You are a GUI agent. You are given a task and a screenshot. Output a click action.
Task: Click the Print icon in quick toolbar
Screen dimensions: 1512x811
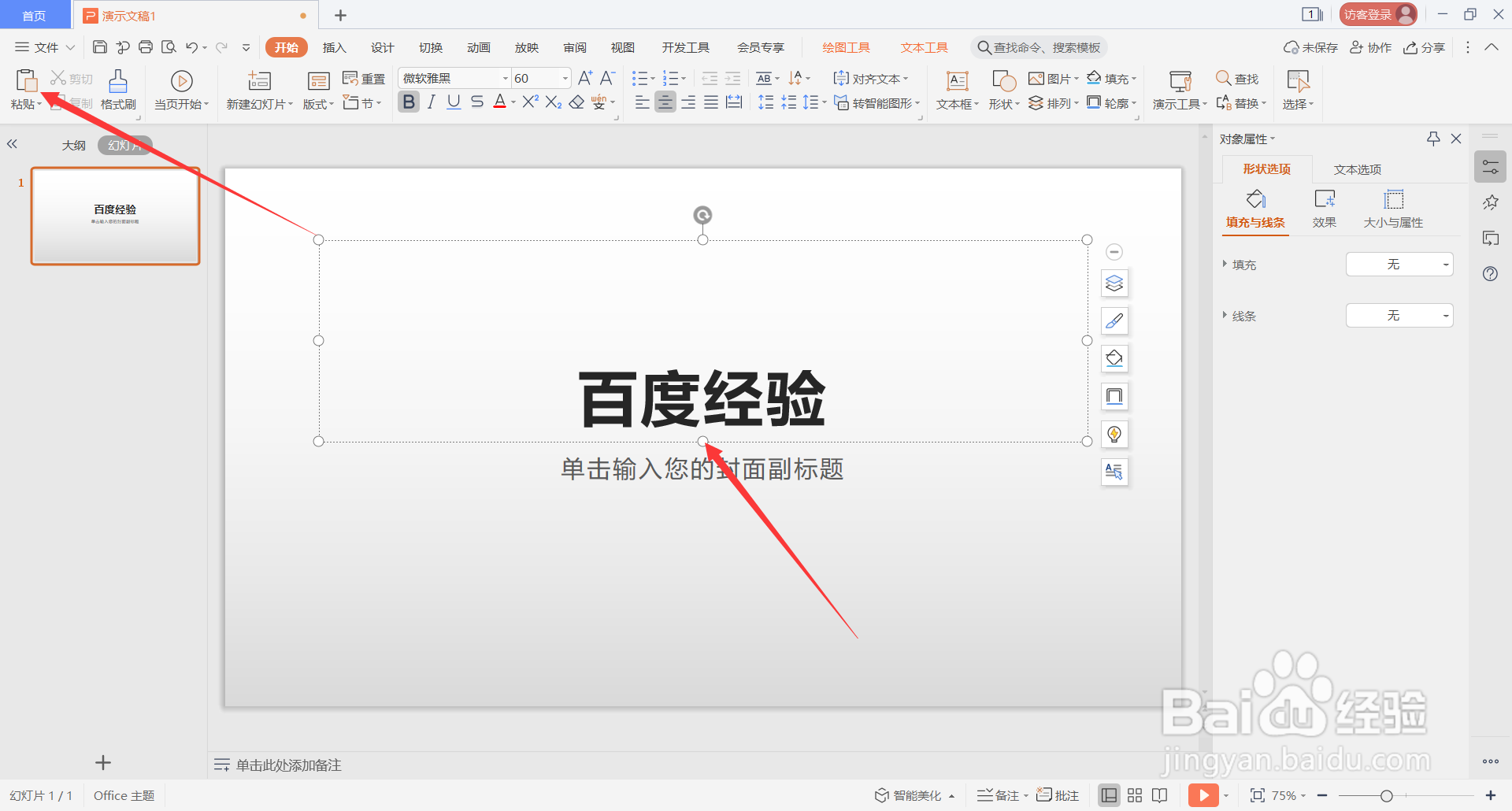[146, 47]
